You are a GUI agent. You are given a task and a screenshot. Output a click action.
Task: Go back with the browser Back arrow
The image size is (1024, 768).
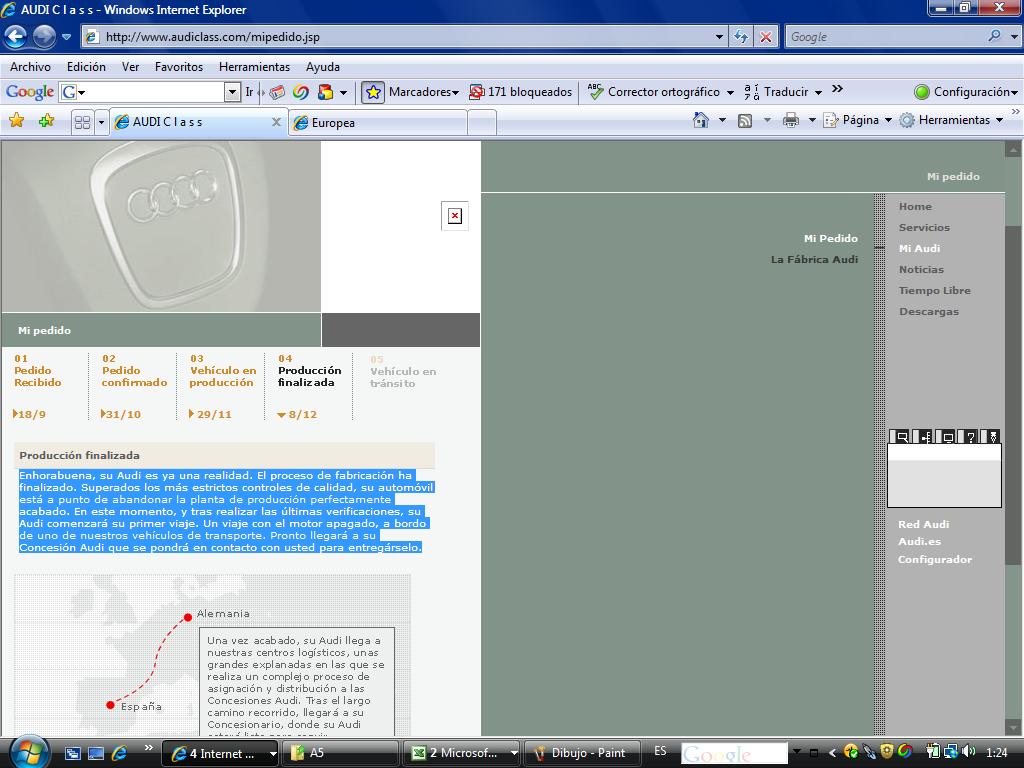click(16, 37)
